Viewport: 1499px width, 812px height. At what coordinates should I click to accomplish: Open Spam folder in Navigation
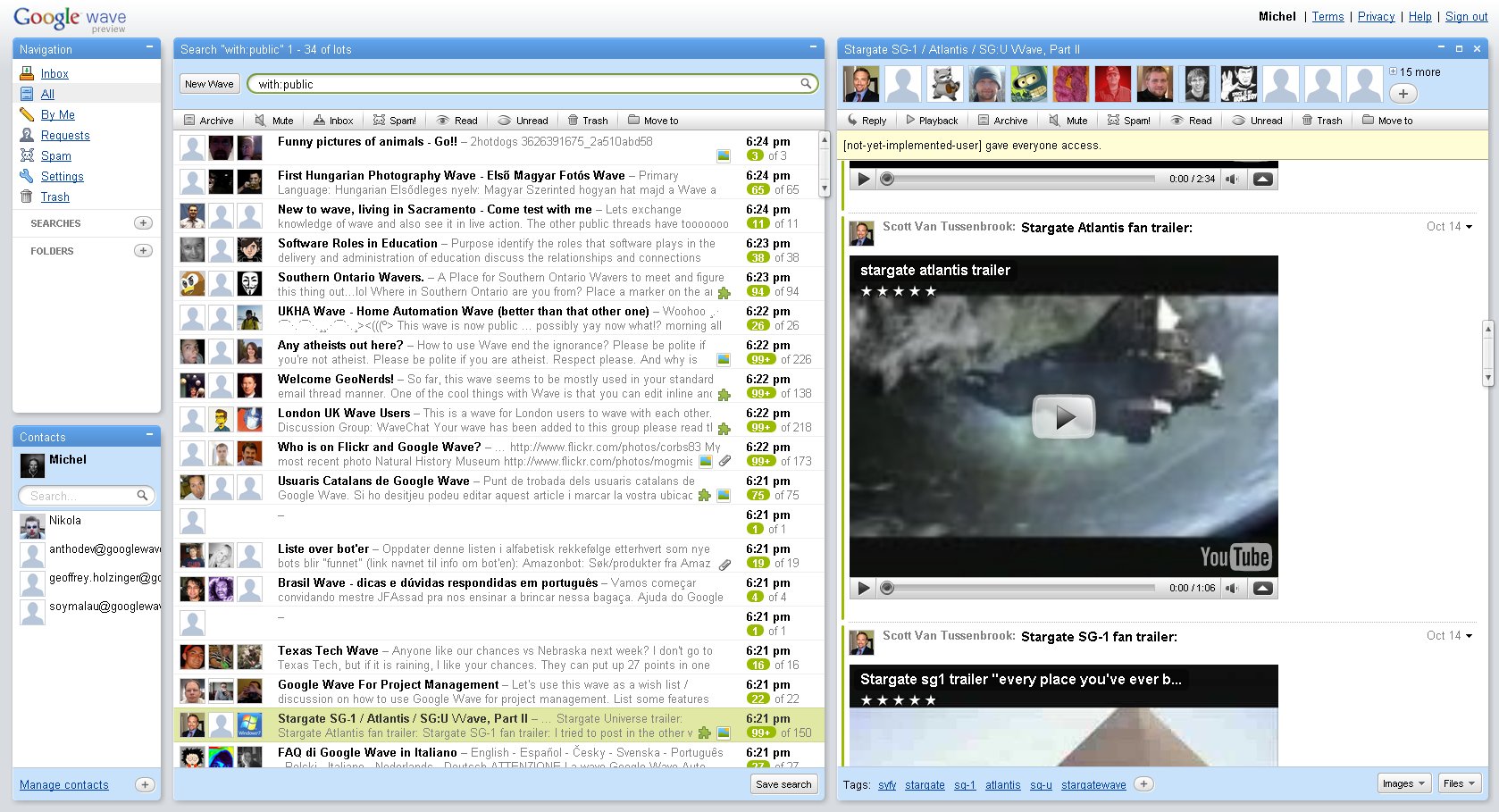pyautogui.click(x=56, y=156)
